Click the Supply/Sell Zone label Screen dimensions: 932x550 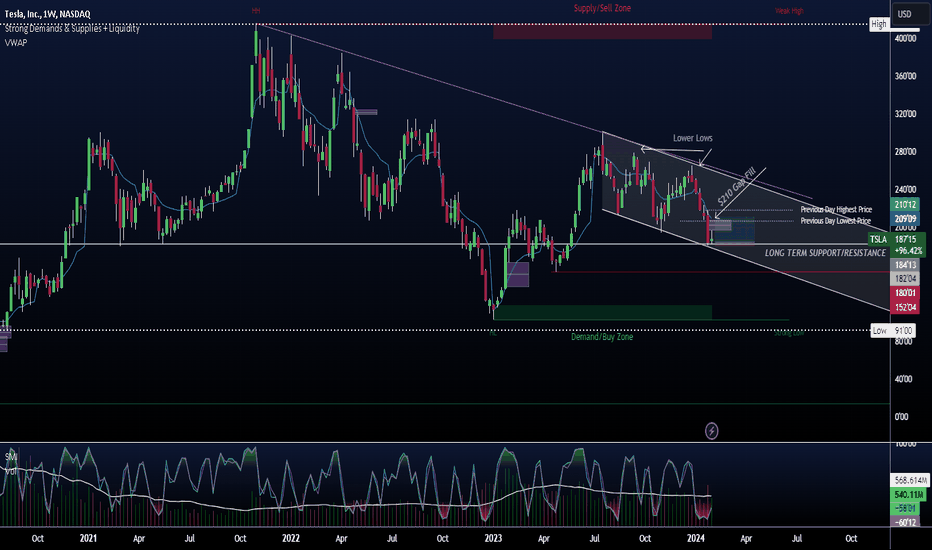(602, 8)
